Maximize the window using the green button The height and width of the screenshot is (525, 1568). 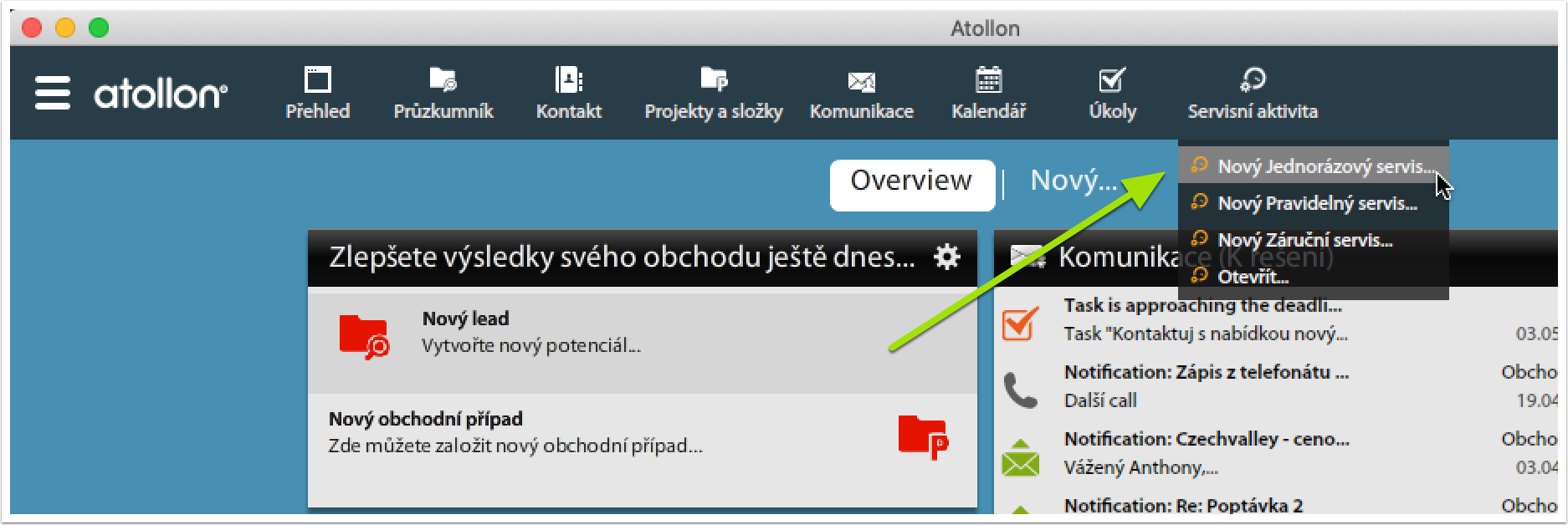(x=99, y=28)
